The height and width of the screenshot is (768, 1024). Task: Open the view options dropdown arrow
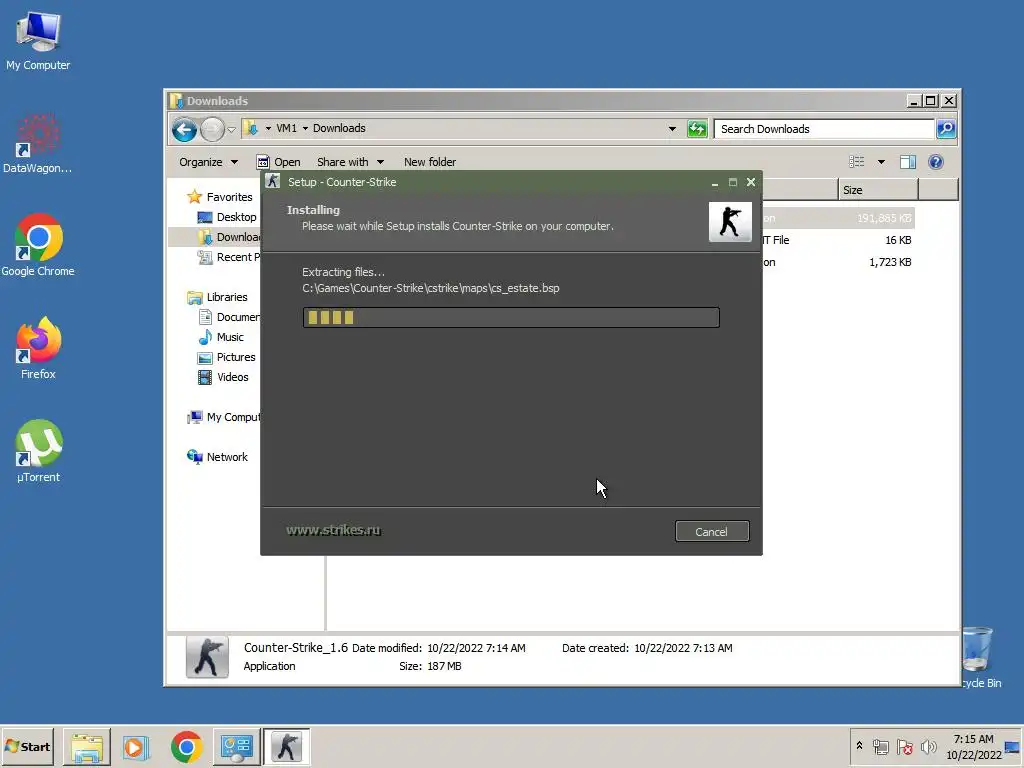tap(881, 162)
